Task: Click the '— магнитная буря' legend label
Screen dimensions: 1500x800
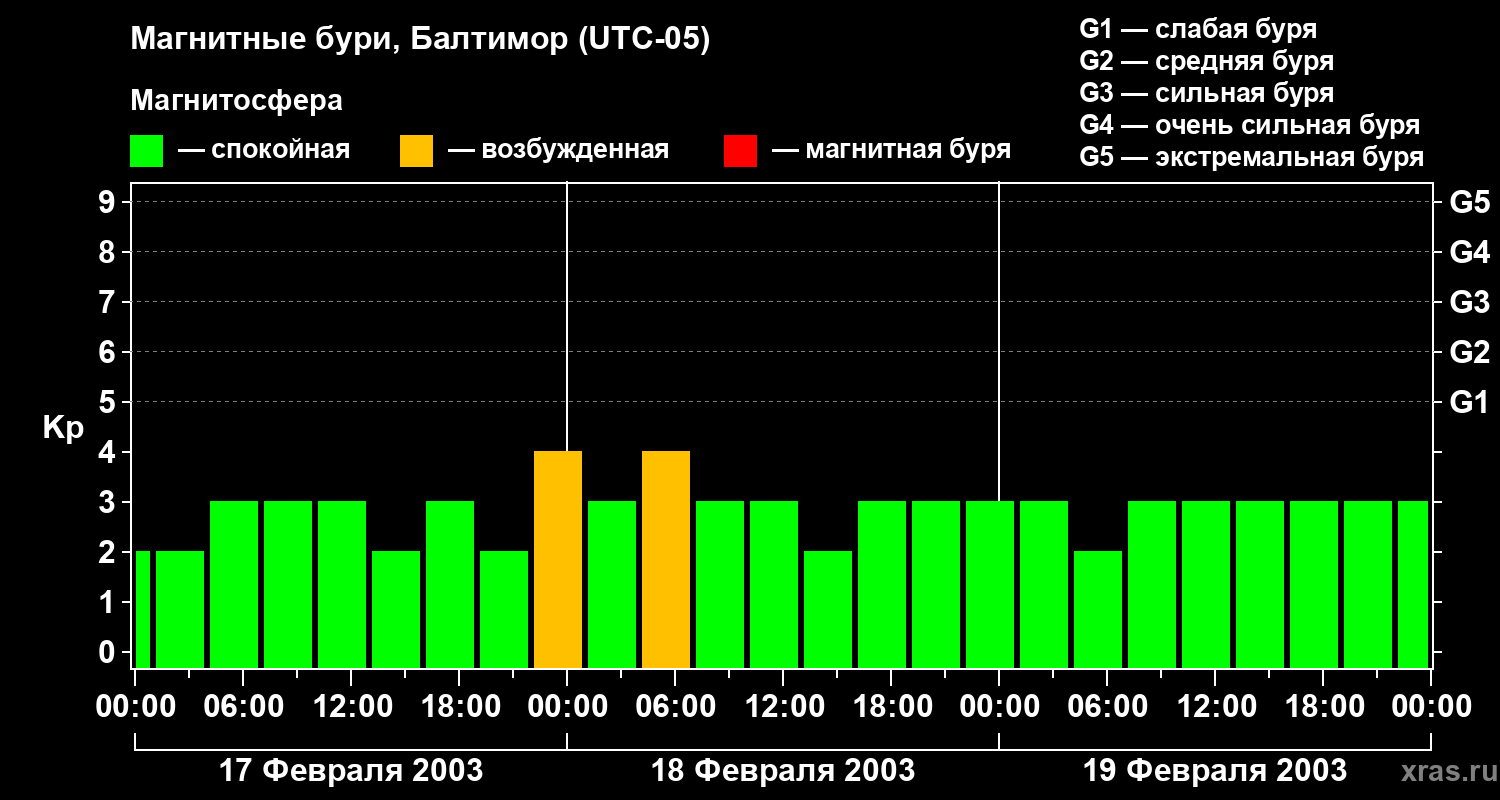Action: click(x=891, y=150)
